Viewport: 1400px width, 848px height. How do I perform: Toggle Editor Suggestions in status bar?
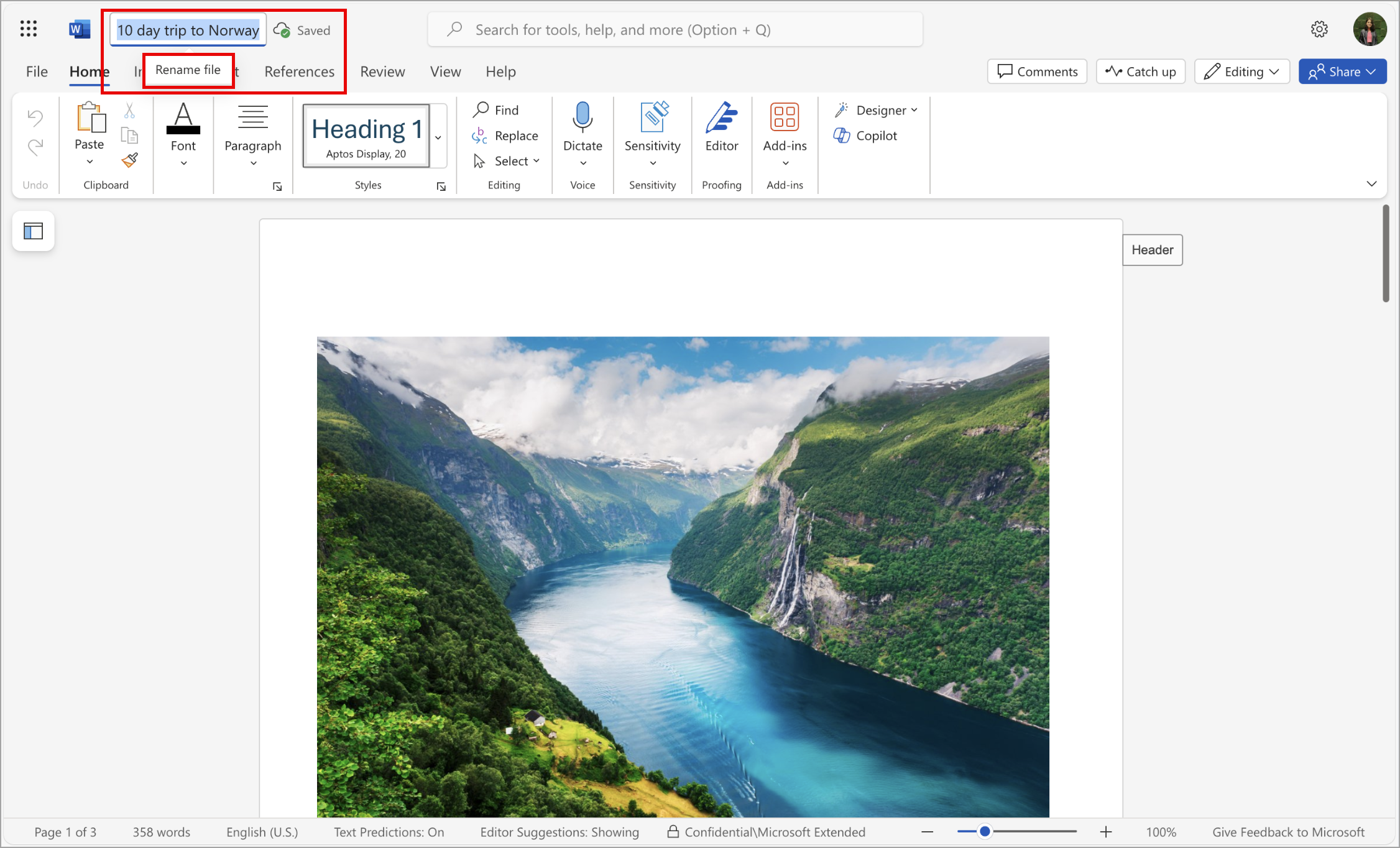[x=560, y=832]
